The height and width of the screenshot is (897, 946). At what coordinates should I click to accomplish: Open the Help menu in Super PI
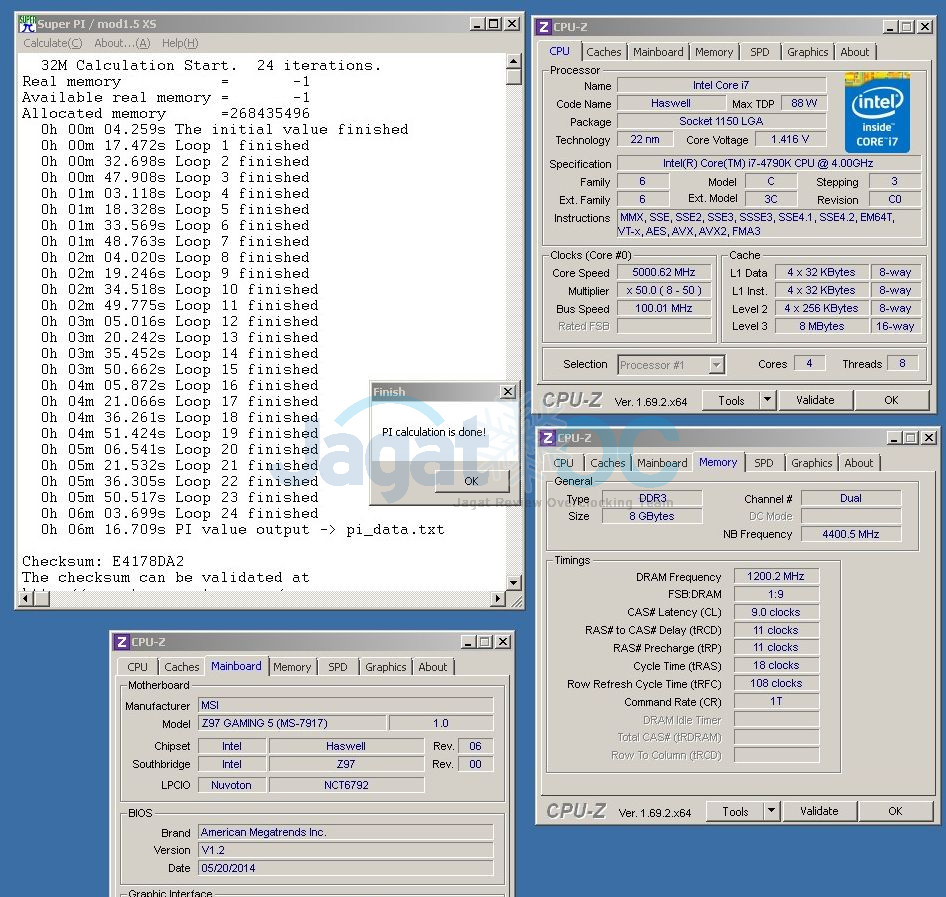[x=180, y=43]
